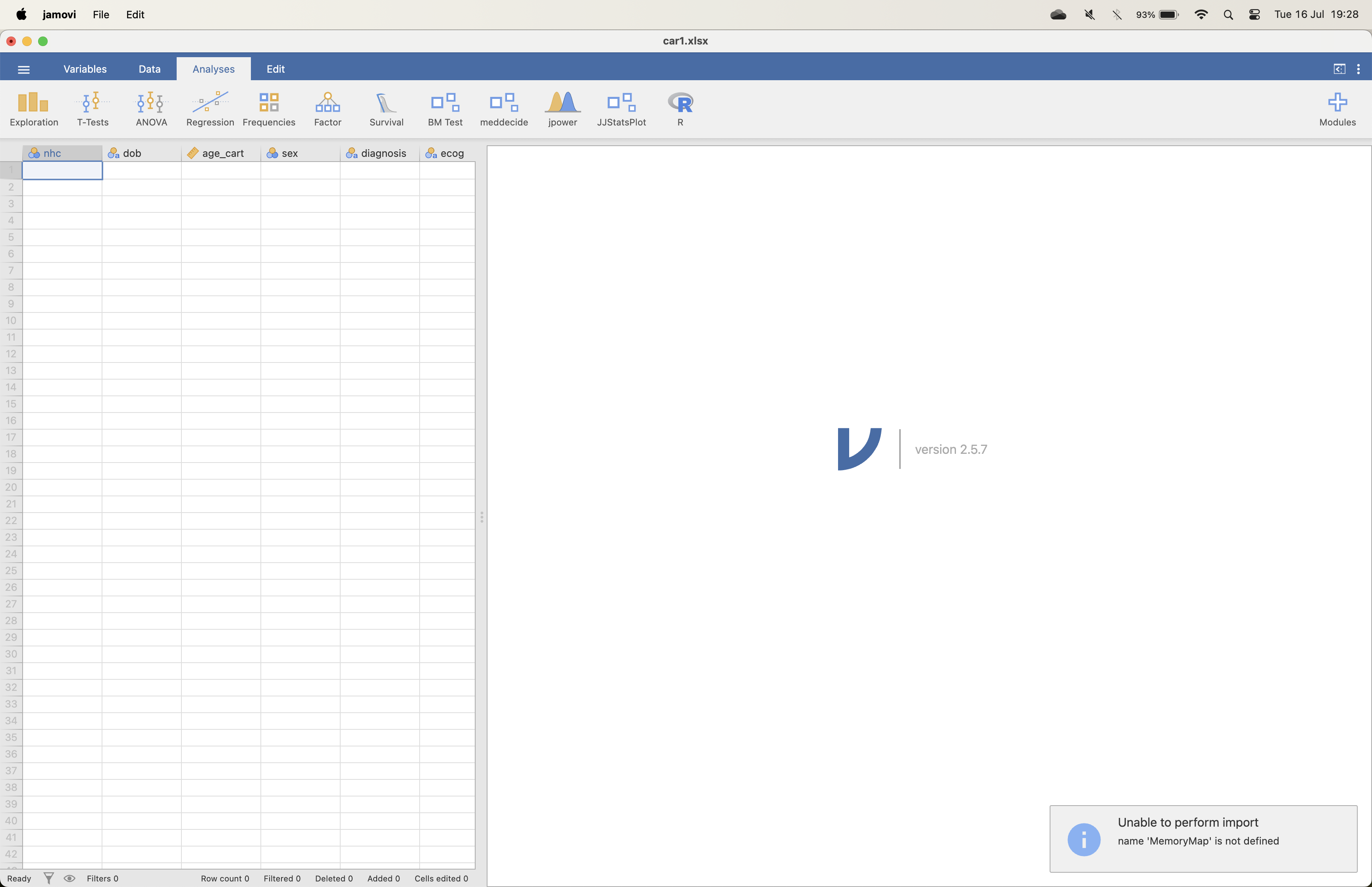Select the sex column header

[301, 153]
